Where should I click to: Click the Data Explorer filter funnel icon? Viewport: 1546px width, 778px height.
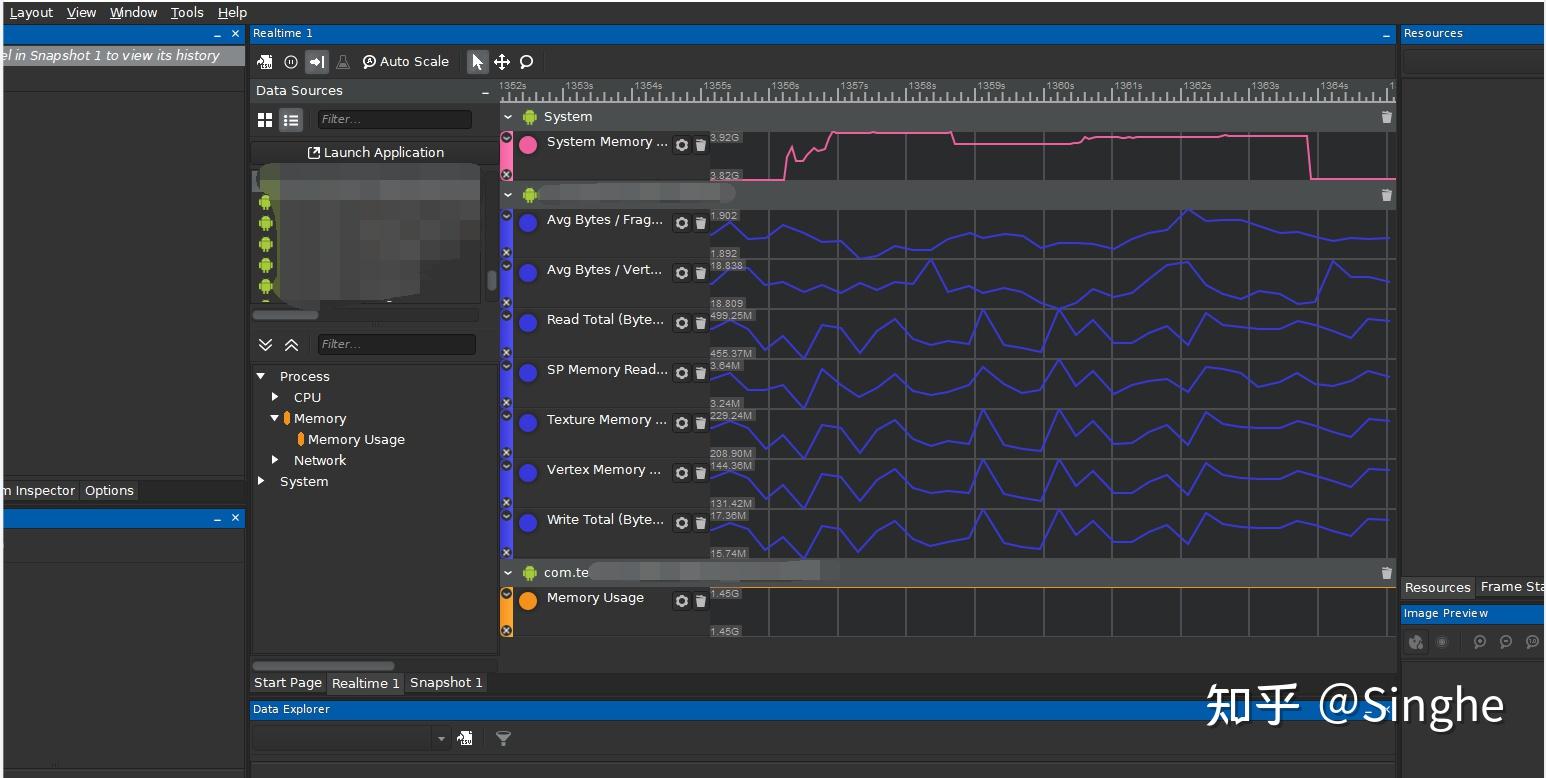[x=504, y=739]
